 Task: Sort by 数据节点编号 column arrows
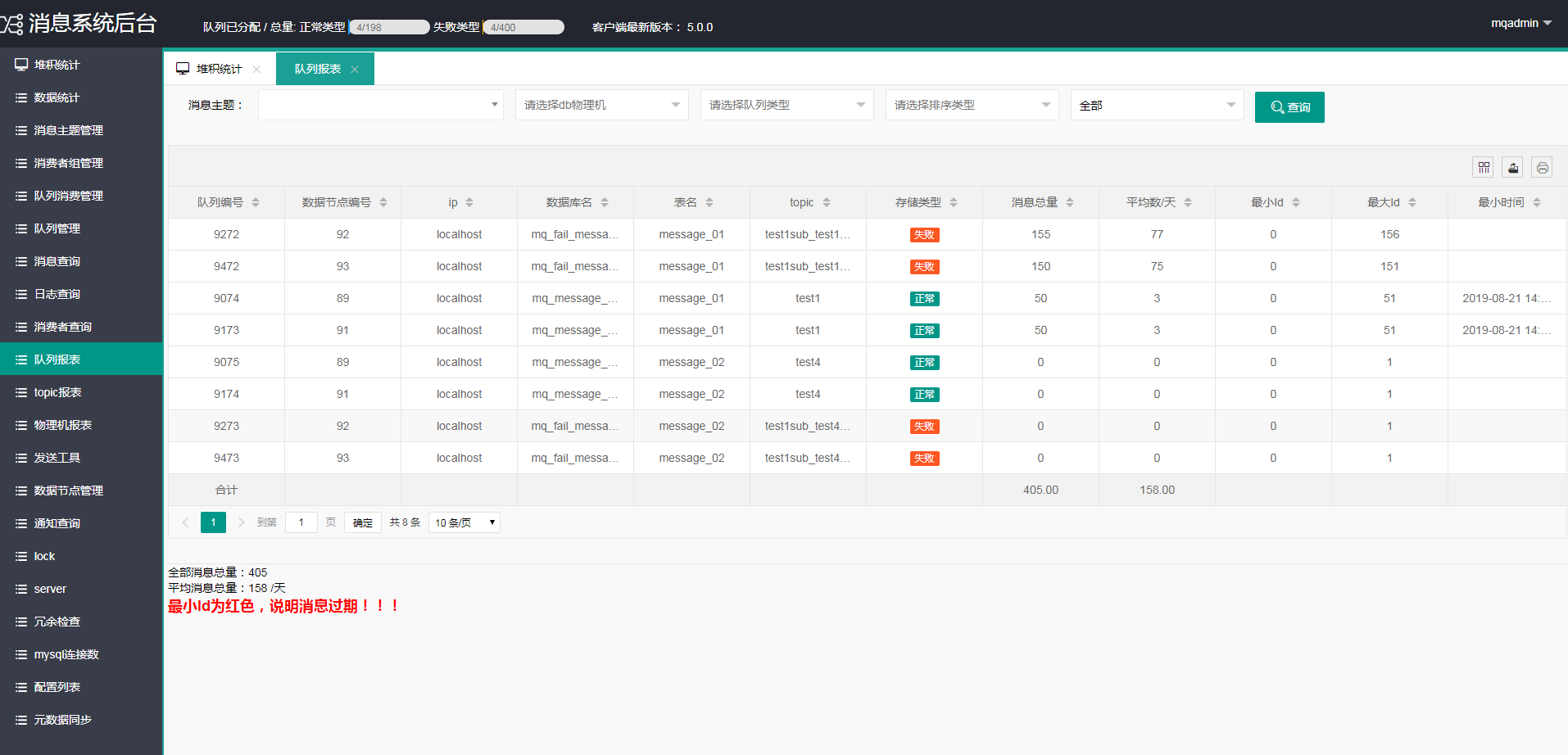[x=383, y=202]
